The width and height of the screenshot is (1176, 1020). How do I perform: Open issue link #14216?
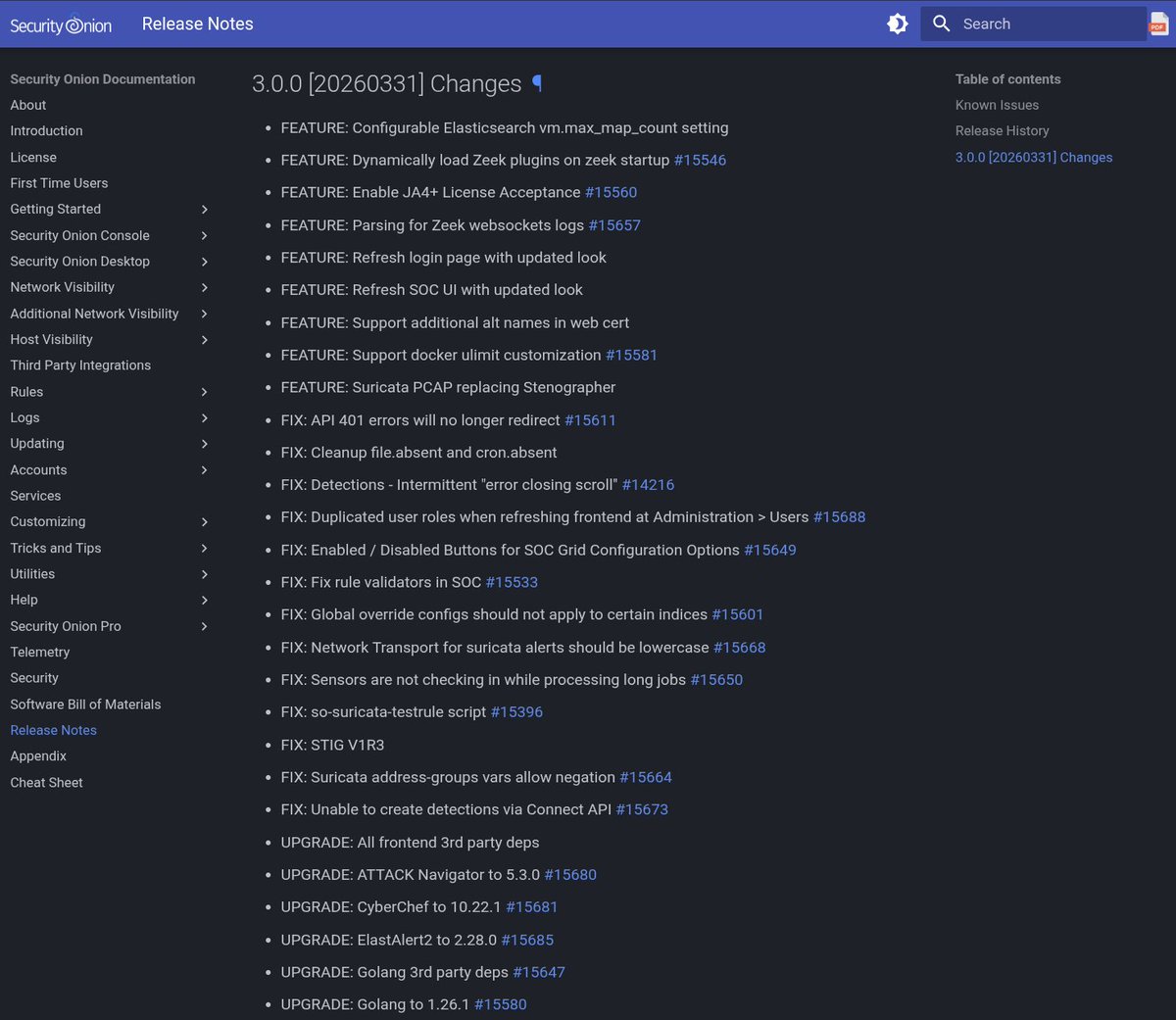[x=648, y=485]
